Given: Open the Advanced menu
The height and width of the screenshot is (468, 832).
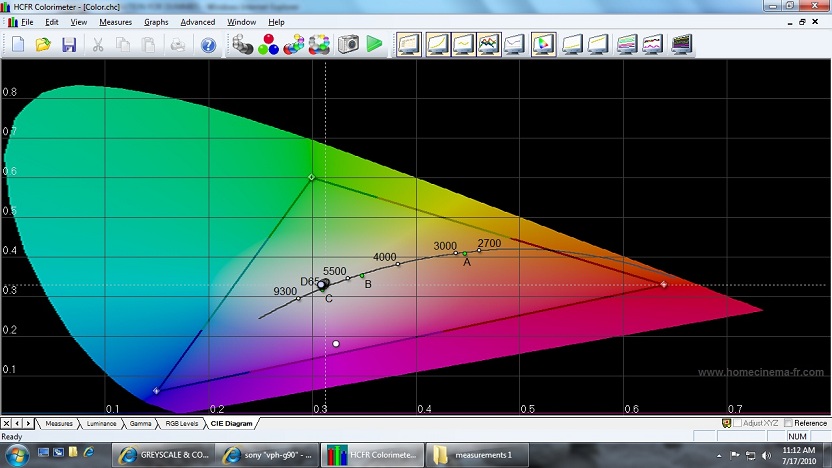Looking at the screenshot, I should coord(197,22).
